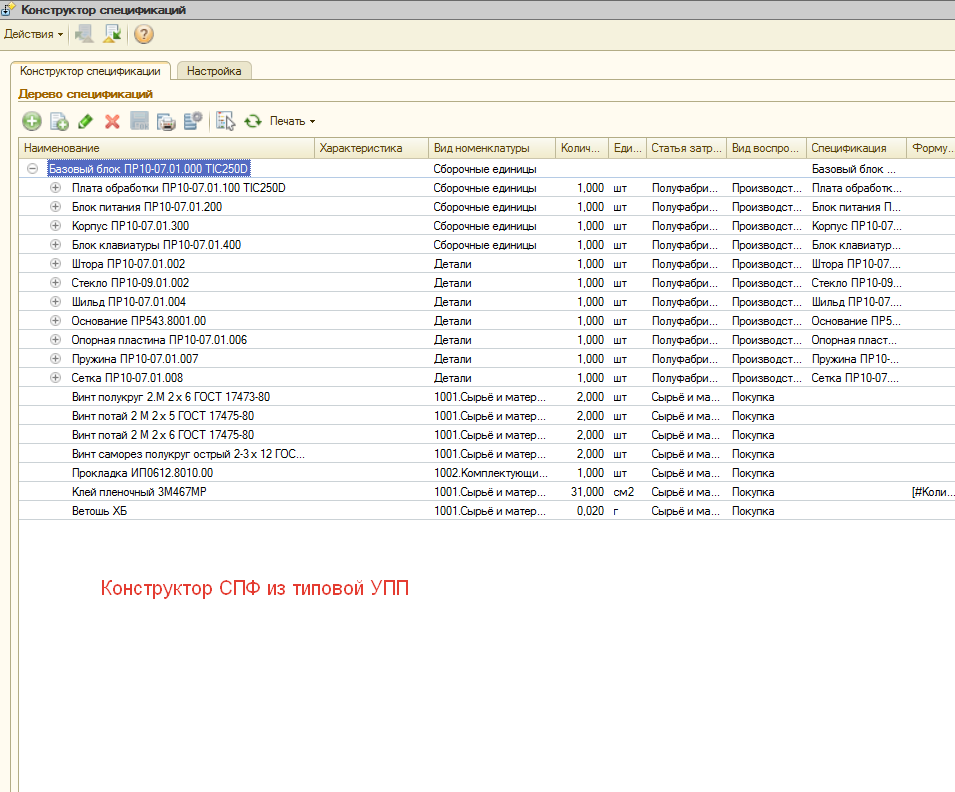The width and height of the screenshot is (955, 792).
Task: Click the red X Delete icon
Action: click(x=112, y=121)
